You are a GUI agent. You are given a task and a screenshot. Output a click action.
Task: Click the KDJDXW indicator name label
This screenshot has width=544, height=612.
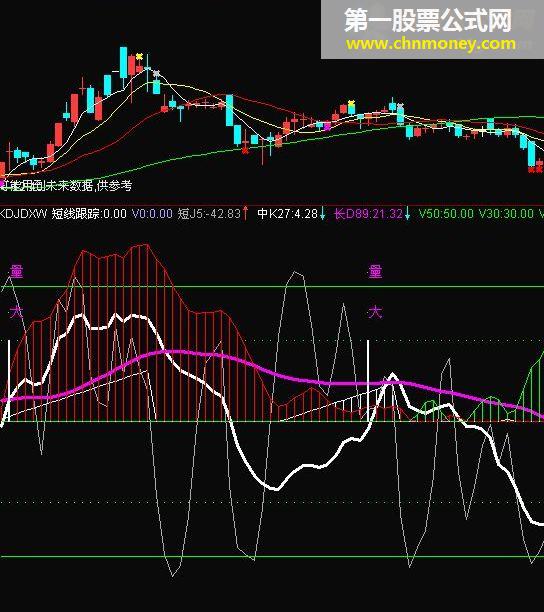pos(23,214)
